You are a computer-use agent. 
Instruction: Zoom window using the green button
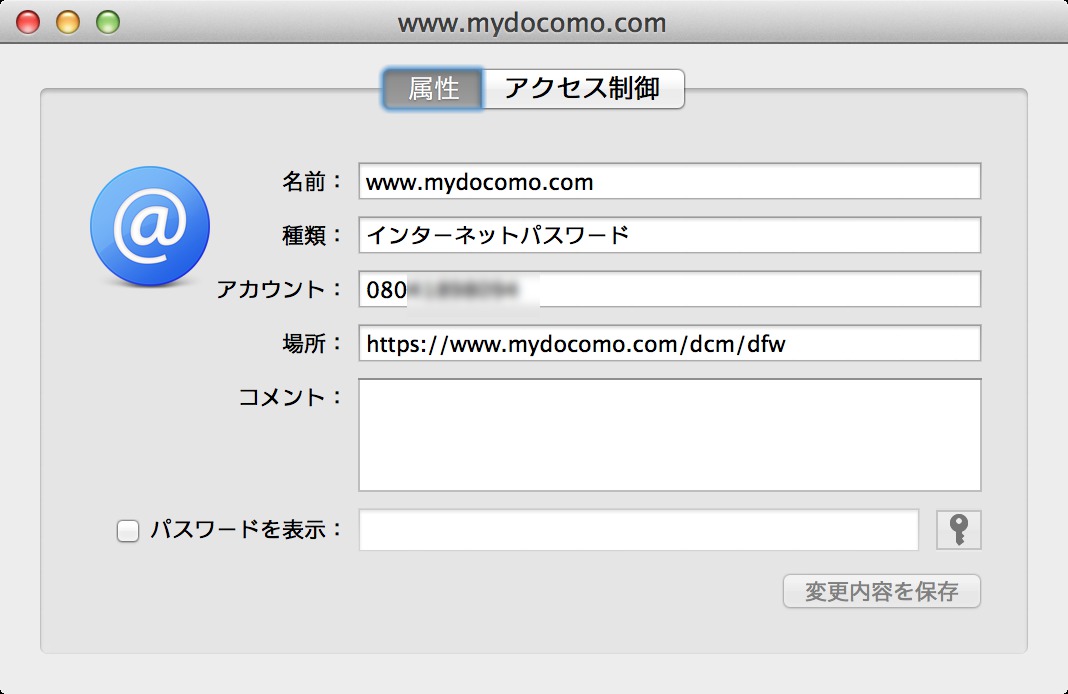pyautogui.click(x=108, y=22)
